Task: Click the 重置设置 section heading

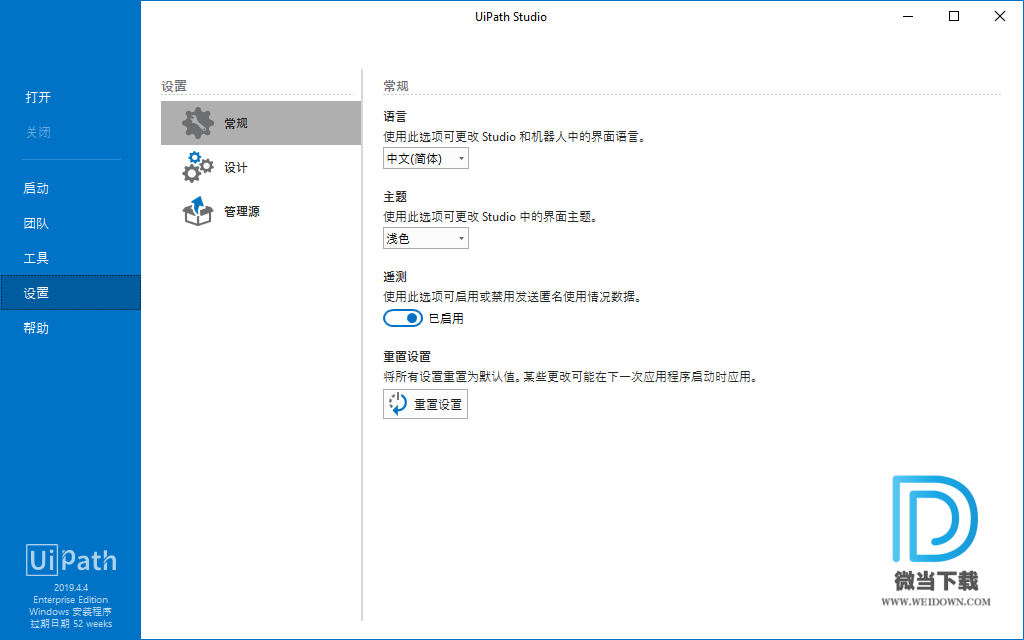Action: click(x=407, y=357)
